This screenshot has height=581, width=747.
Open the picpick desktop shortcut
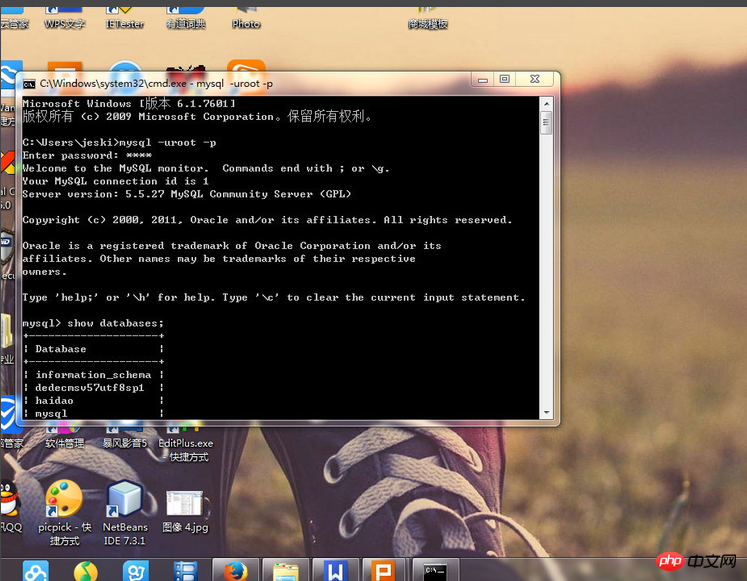[65, 499]
